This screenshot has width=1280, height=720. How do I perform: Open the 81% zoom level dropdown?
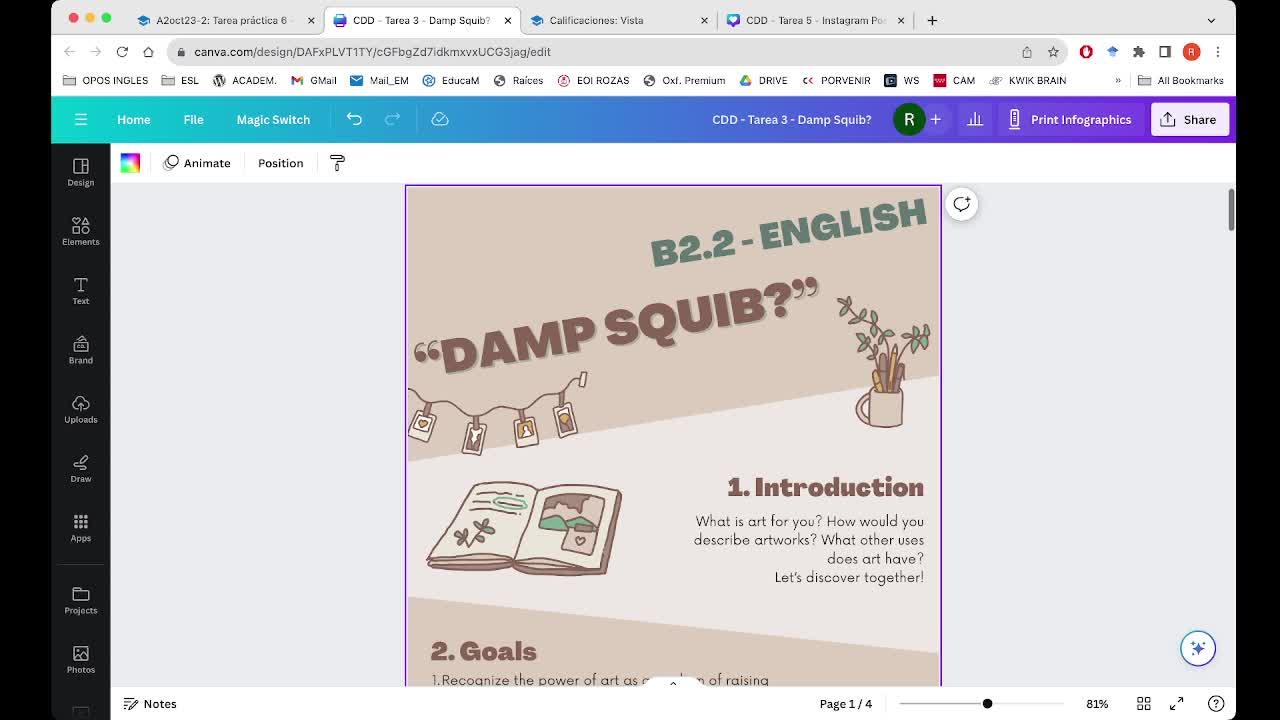pyautogui.click(x=1097, y=704)
